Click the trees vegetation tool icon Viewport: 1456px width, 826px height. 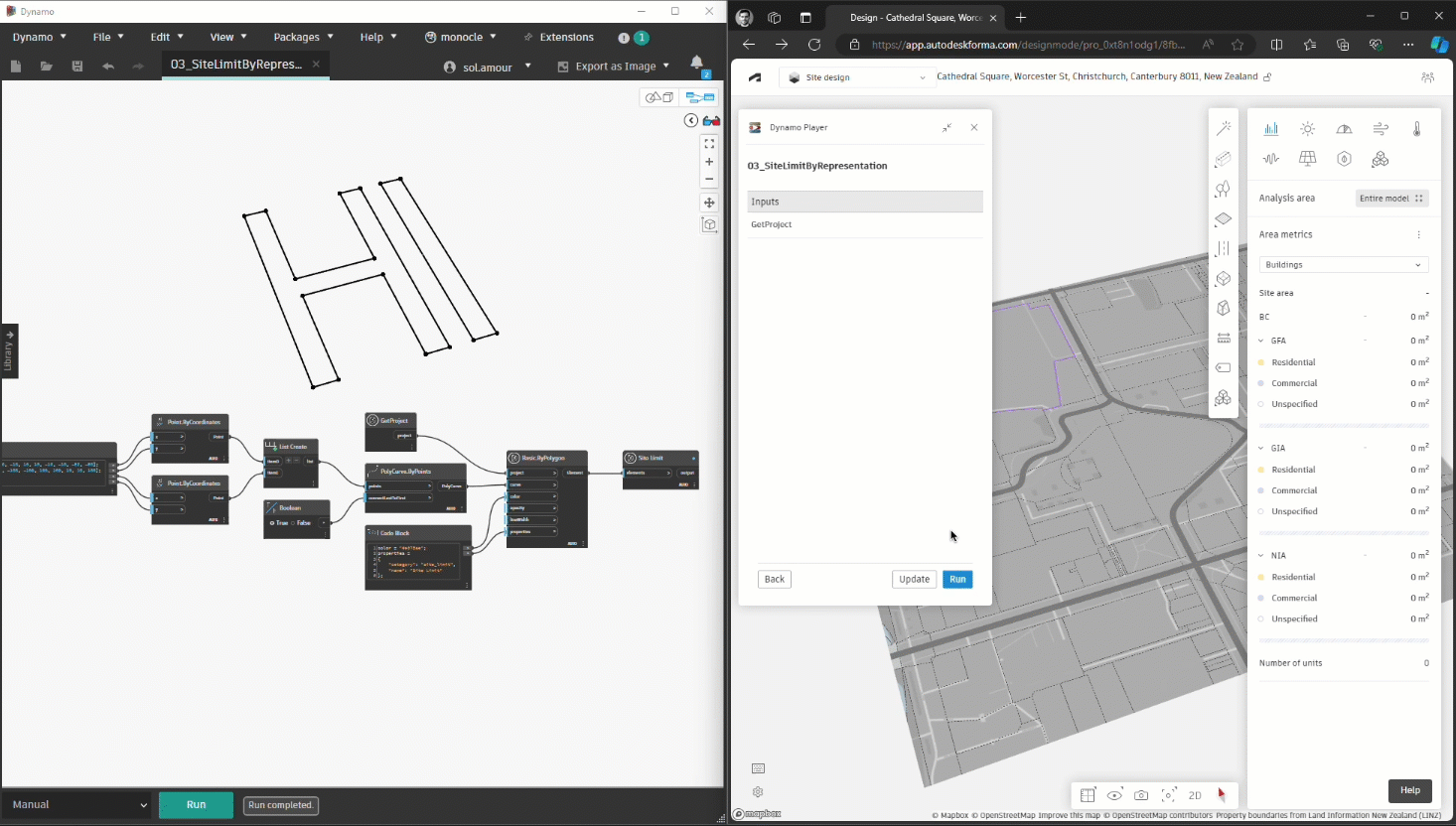pos(1223,189)
